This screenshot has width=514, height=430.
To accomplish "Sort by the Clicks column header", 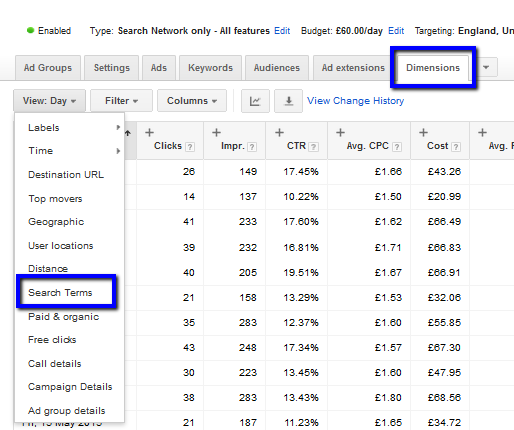I will 168,146.
